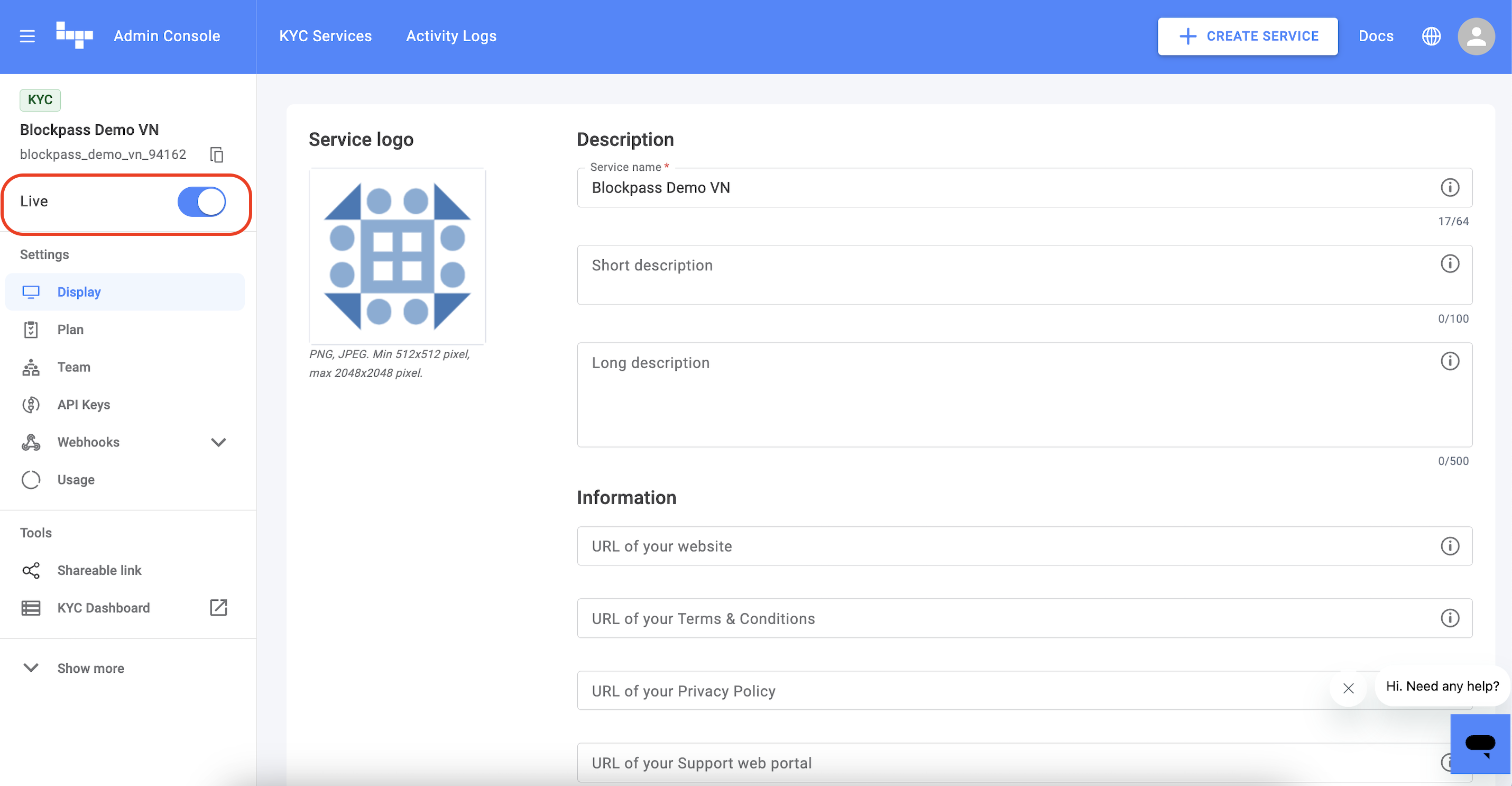Screen dimensions: 1512x786
Task: Click info icon for website URL
Action: click(x=1449, y=546)
